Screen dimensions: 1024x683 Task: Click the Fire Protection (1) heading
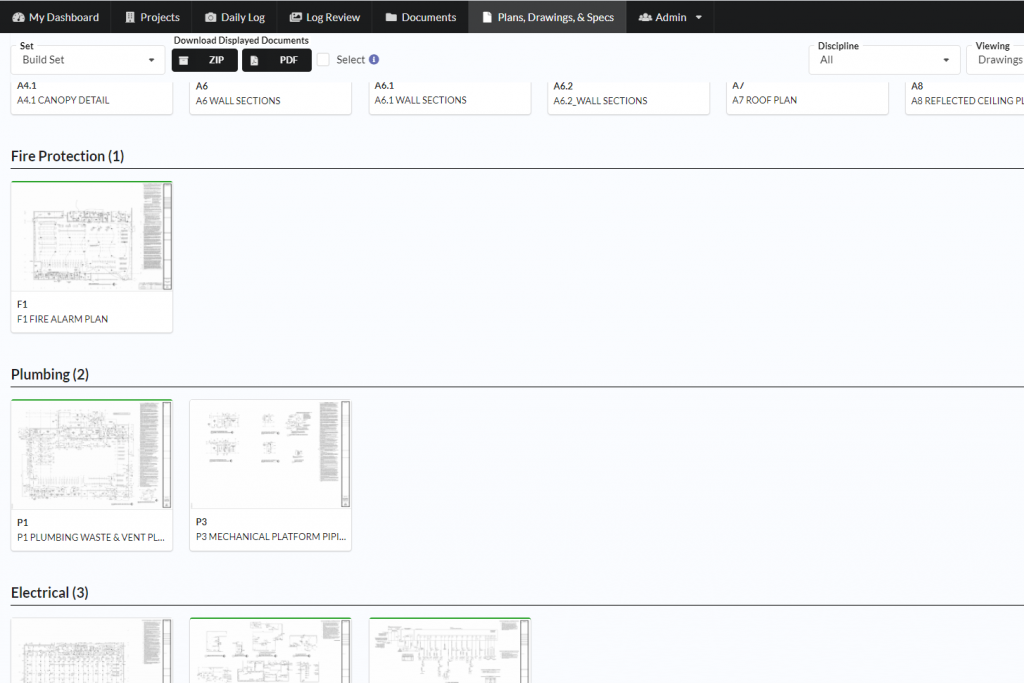[67, 156]
